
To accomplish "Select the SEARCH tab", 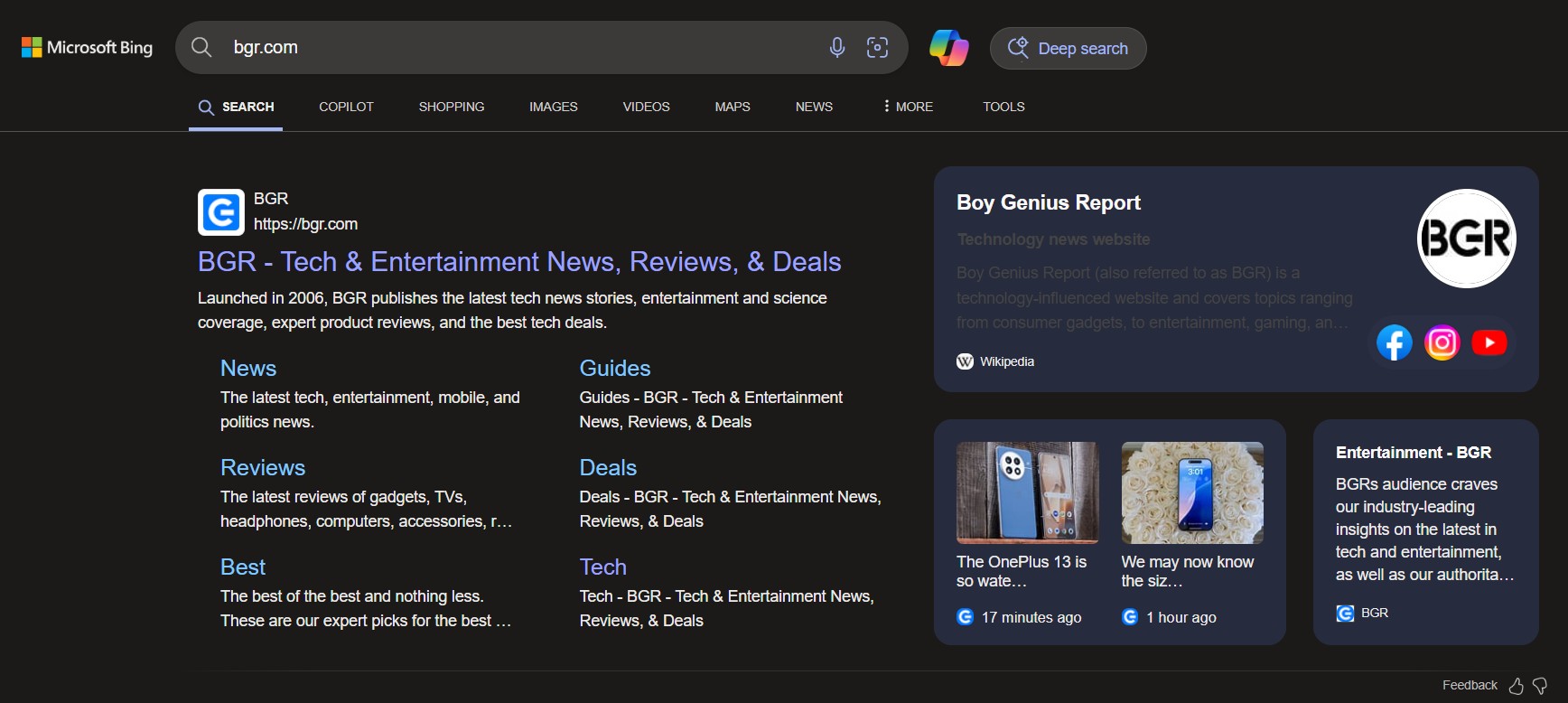I will pos(236,107).
